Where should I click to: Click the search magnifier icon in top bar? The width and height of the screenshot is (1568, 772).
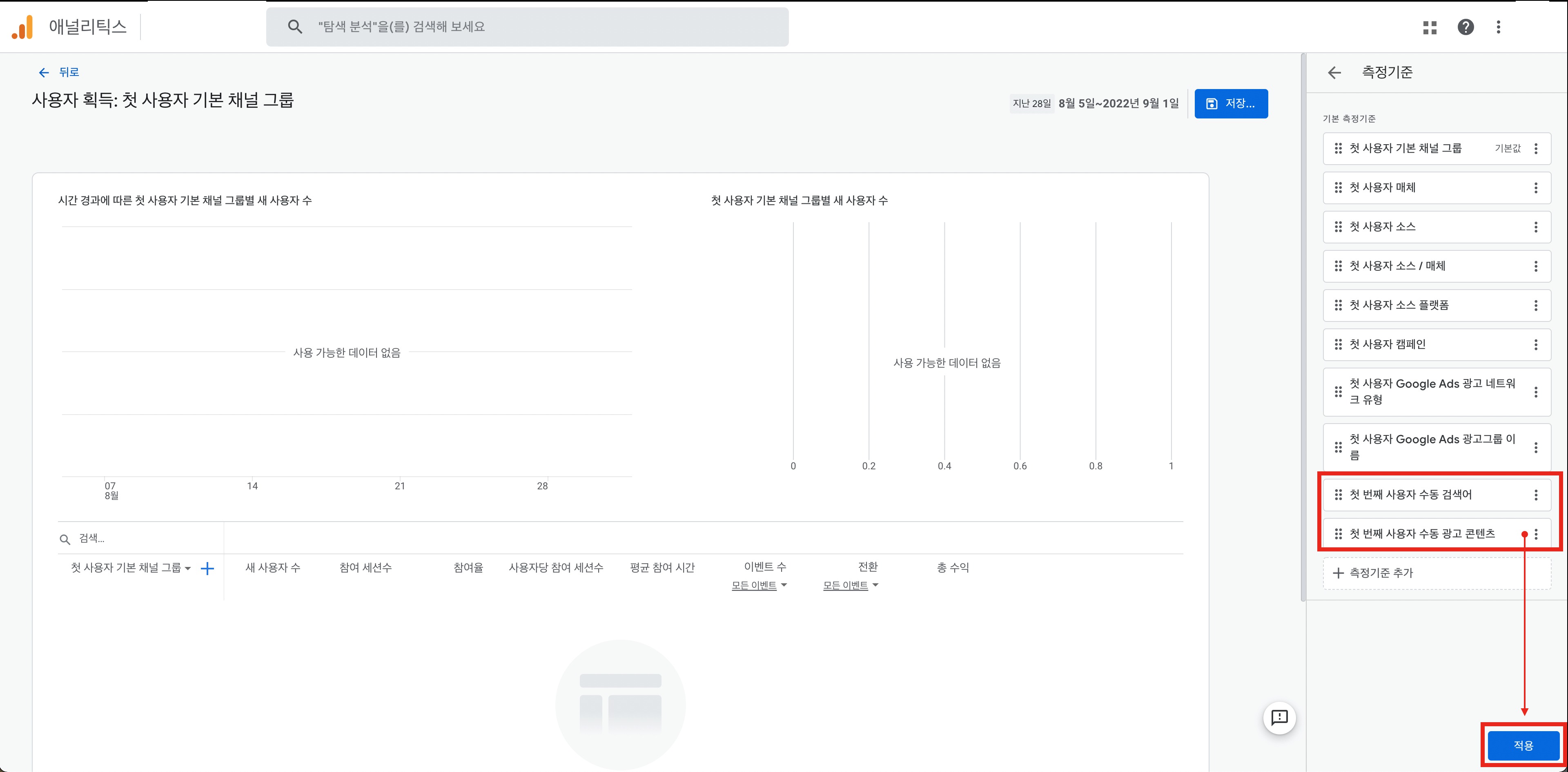tap(295, 27)
